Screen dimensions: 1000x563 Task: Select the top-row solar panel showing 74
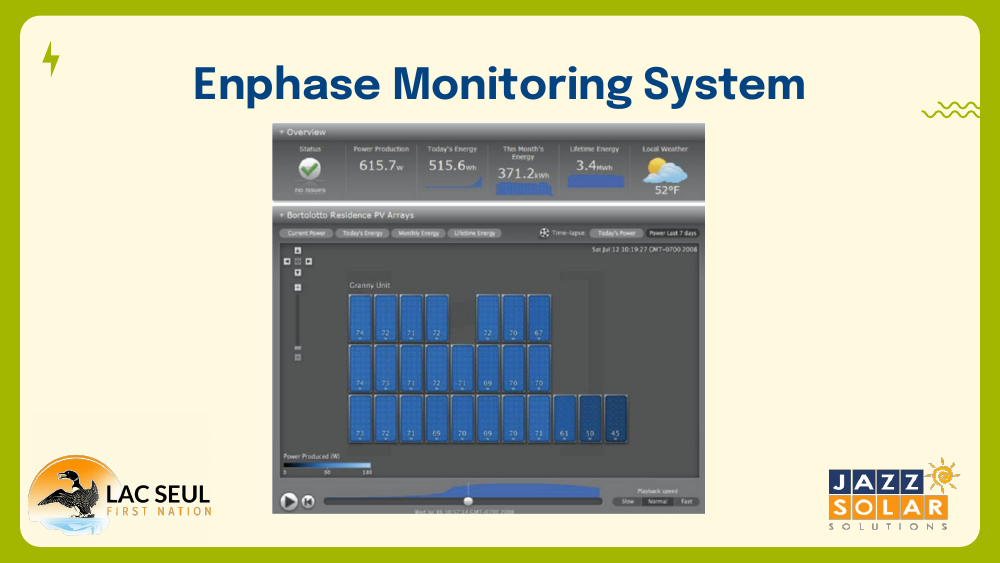click(360, 318)
